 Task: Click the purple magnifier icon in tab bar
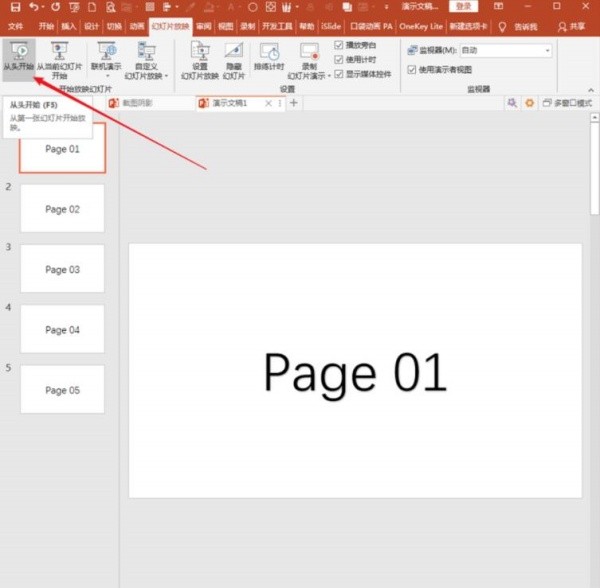click(x=512, y=103)
